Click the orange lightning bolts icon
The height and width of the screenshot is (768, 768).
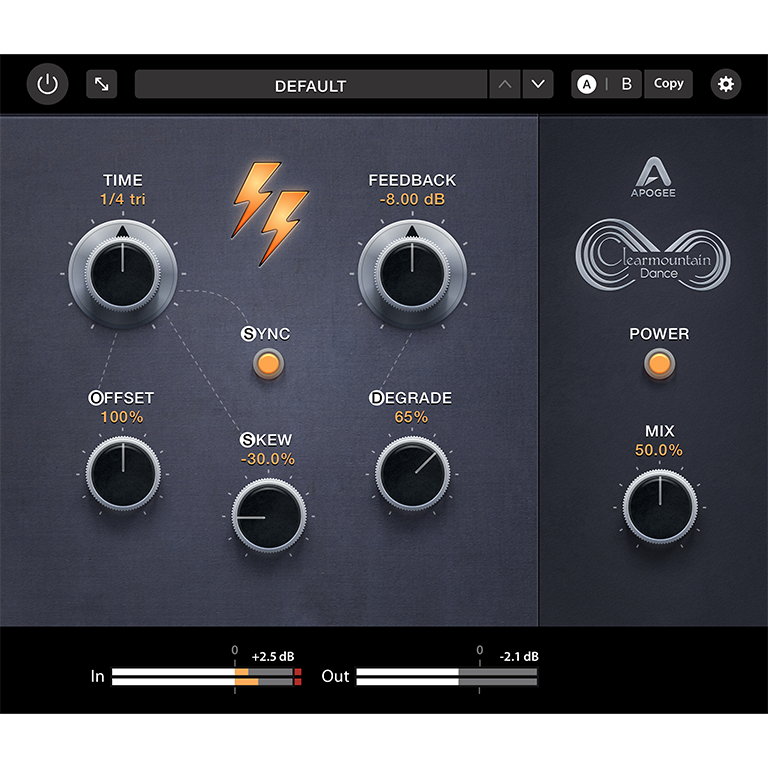pos(270,212)
